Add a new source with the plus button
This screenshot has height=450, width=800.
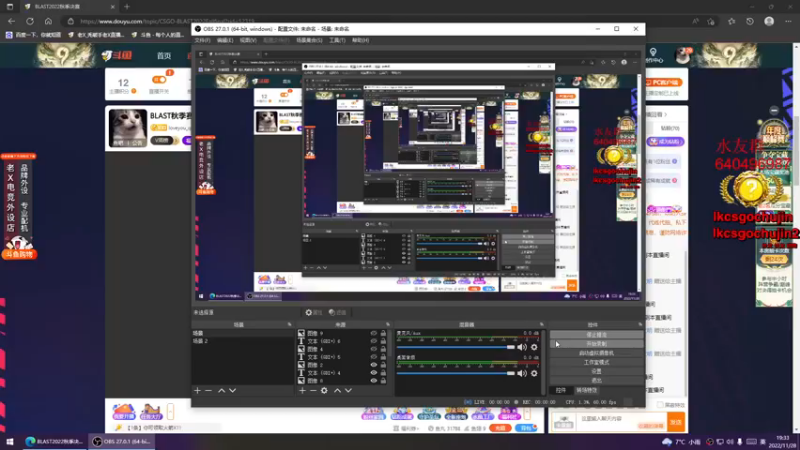pyautogui.click(x=302, y=390)
